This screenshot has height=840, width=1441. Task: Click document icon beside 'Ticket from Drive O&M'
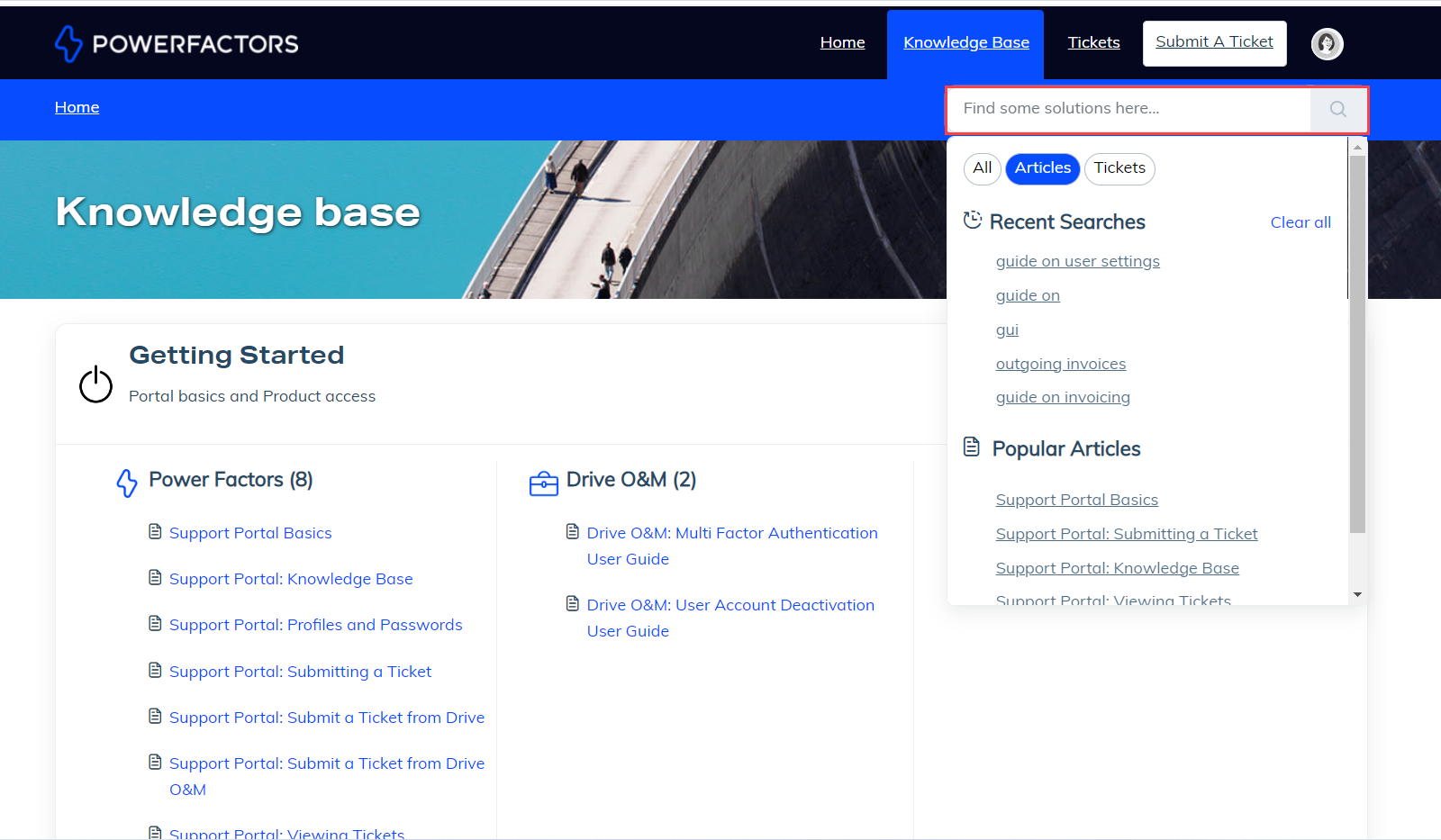coord(155,762)
